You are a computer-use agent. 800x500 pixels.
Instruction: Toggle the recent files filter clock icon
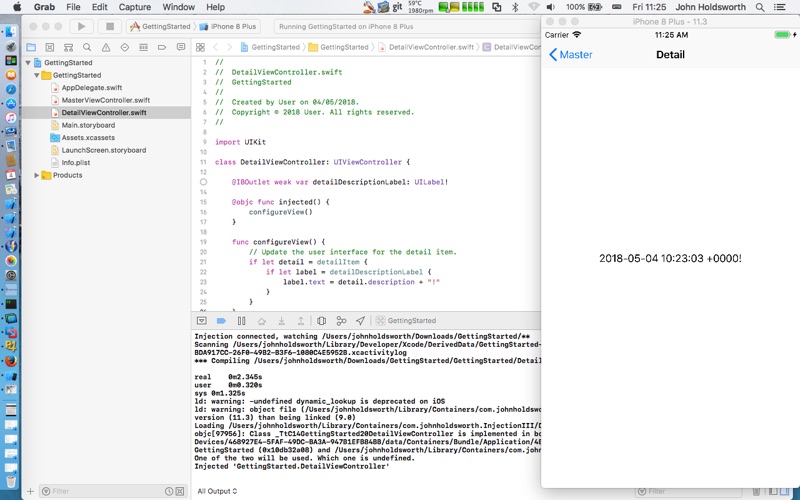point(169,491)
